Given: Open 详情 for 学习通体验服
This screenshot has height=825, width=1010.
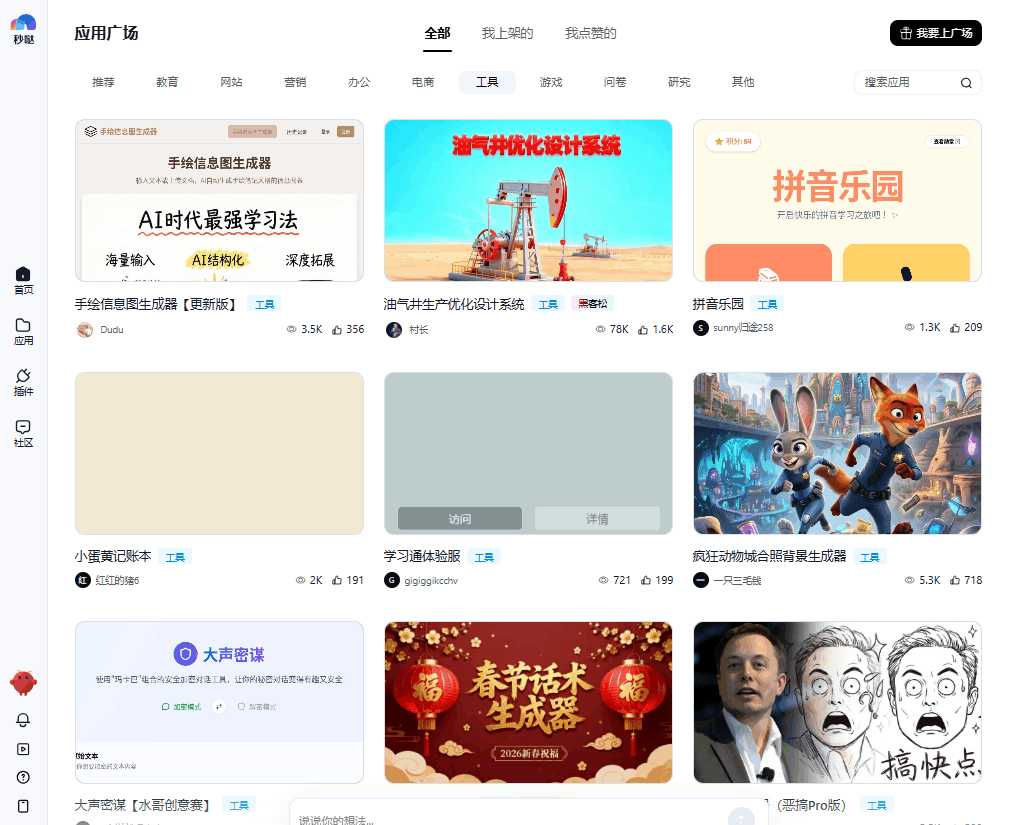Looking at the screenshot, I should coord(597,518).
